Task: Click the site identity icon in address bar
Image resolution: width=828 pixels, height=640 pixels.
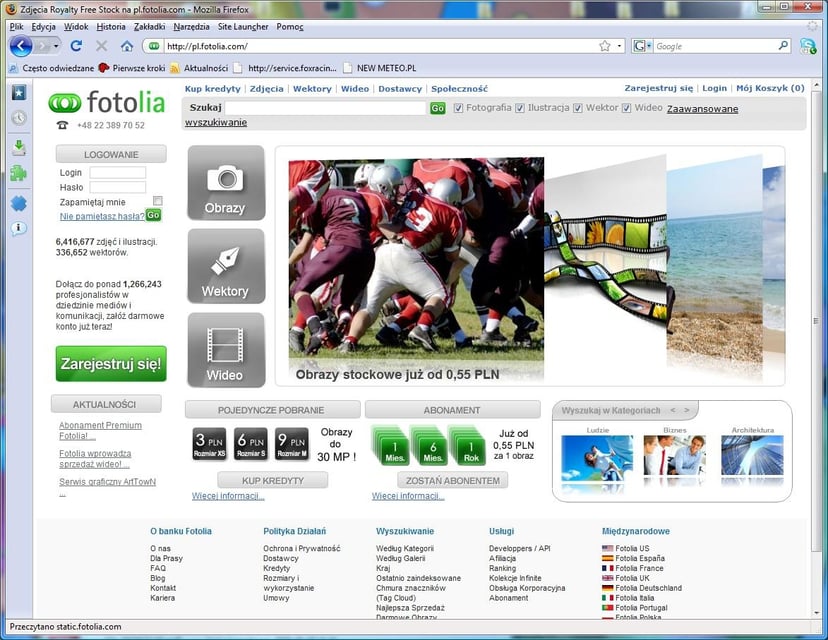Action: [x=154, y=46]
